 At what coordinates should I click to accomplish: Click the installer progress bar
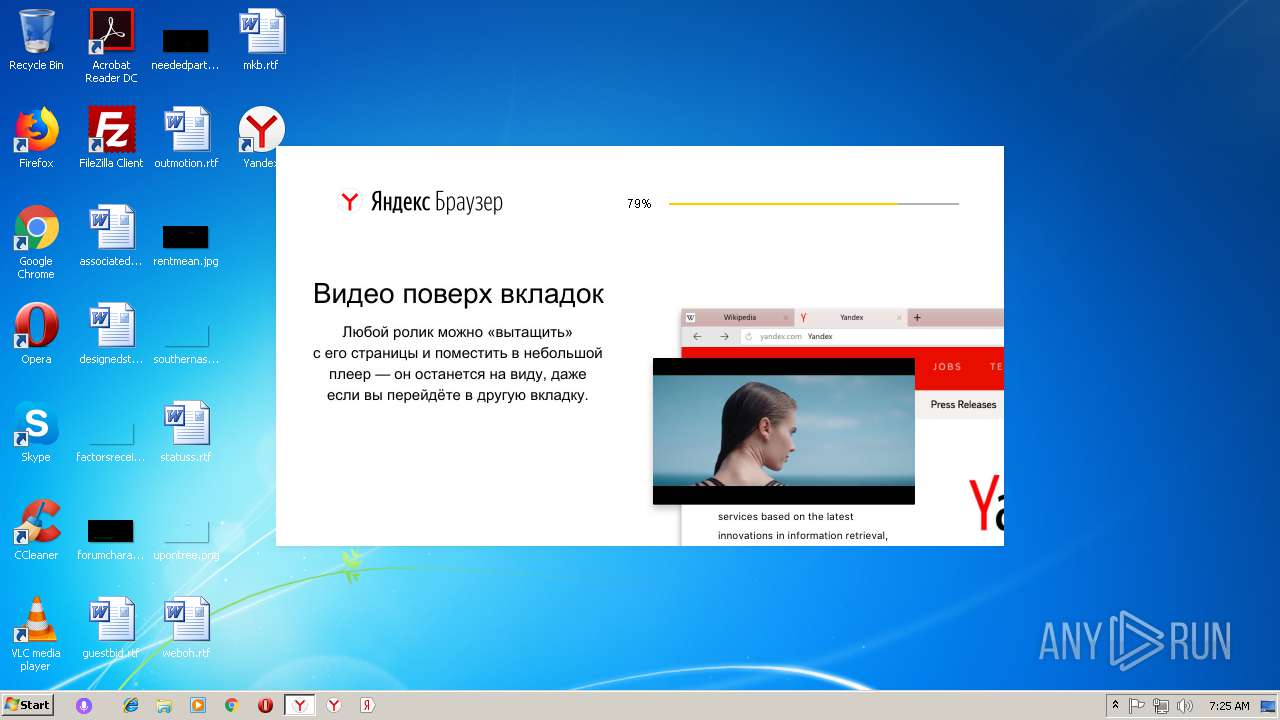tap(813, 204)
